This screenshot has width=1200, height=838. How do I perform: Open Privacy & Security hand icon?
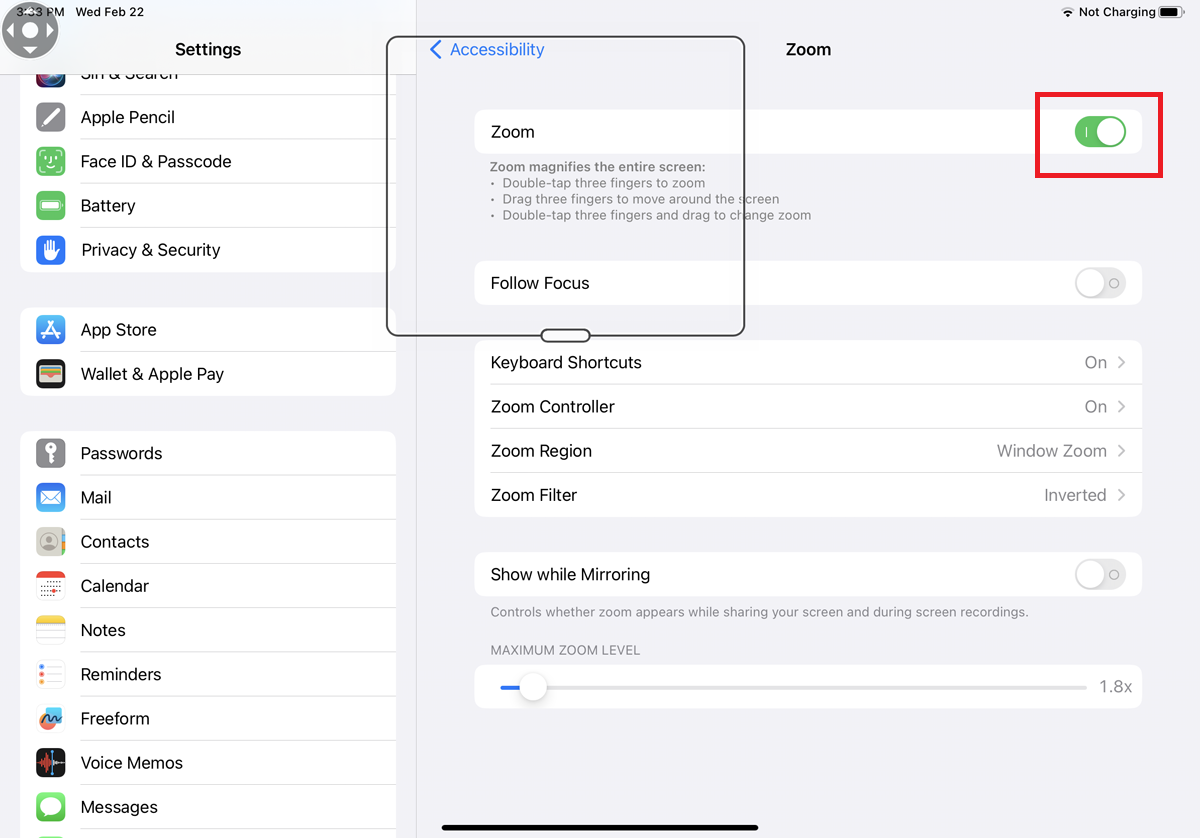point(51,250)
